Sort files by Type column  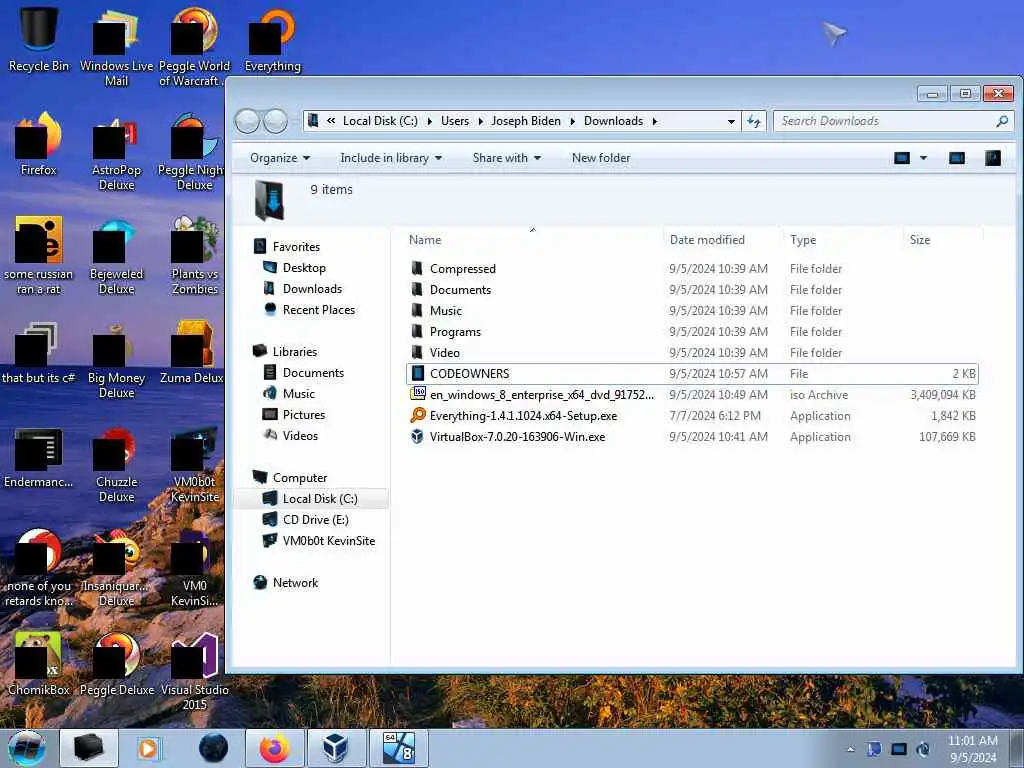click(803, 240)
